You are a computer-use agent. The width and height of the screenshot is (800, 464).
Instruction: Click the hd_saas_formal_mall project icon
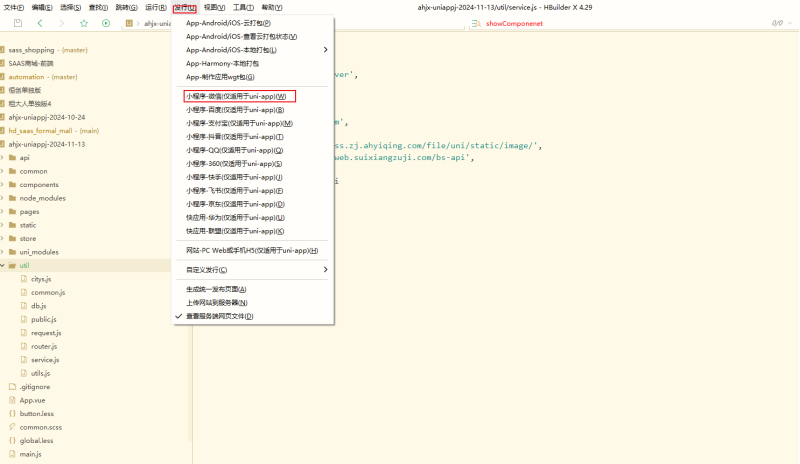click(3, 131)
